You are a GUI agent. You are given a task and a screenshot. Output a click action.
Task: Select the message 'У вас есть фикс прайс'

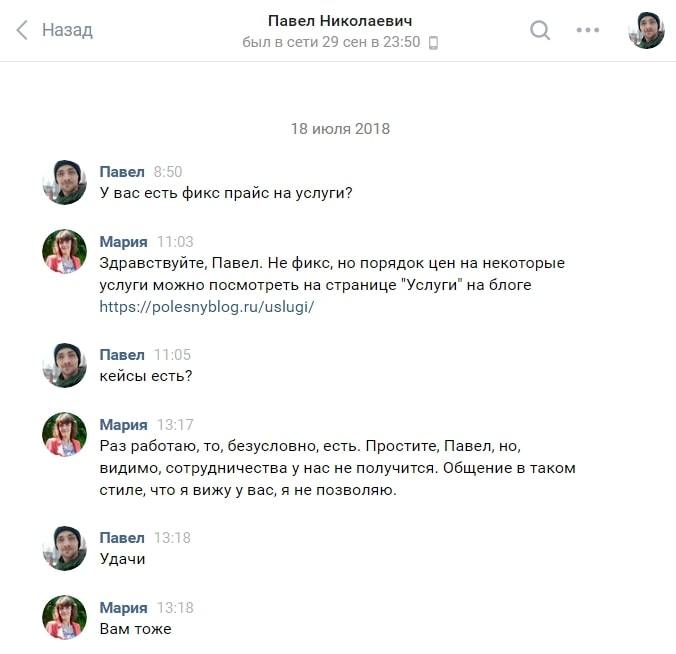coord(226,193)
